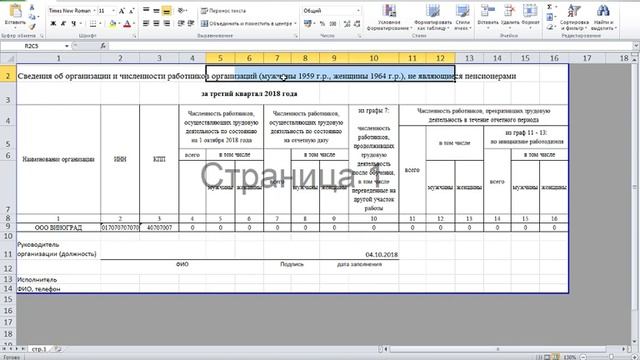The height and width of the screenshot is (360, 640).
Task: Toggle bold (Ж) formatting
Action: point(53,24)
